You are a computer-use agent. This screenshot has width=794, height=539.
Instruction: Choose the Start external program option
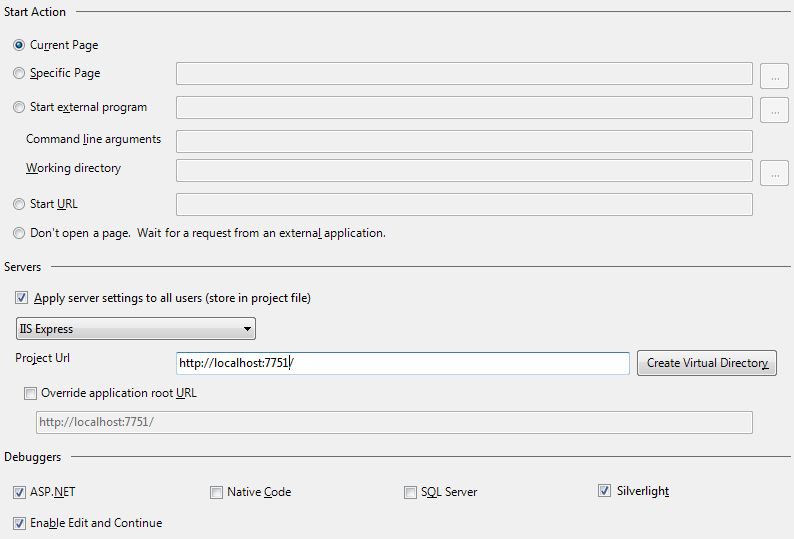pyautogui.click(x=19, y=107)
